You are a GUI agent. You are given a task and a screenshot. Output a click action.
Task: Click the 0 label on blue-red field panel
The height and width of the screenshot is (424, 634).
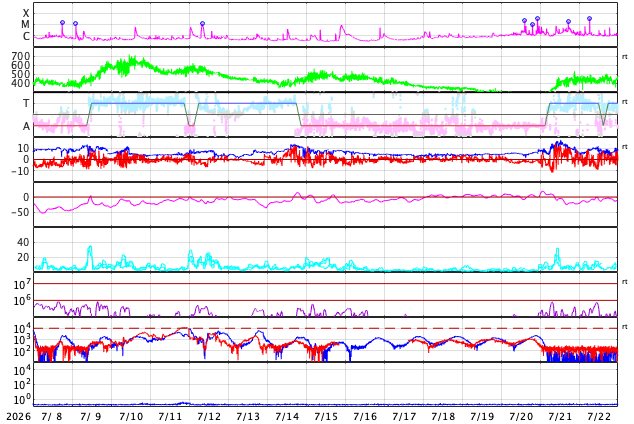pos(26,160)
